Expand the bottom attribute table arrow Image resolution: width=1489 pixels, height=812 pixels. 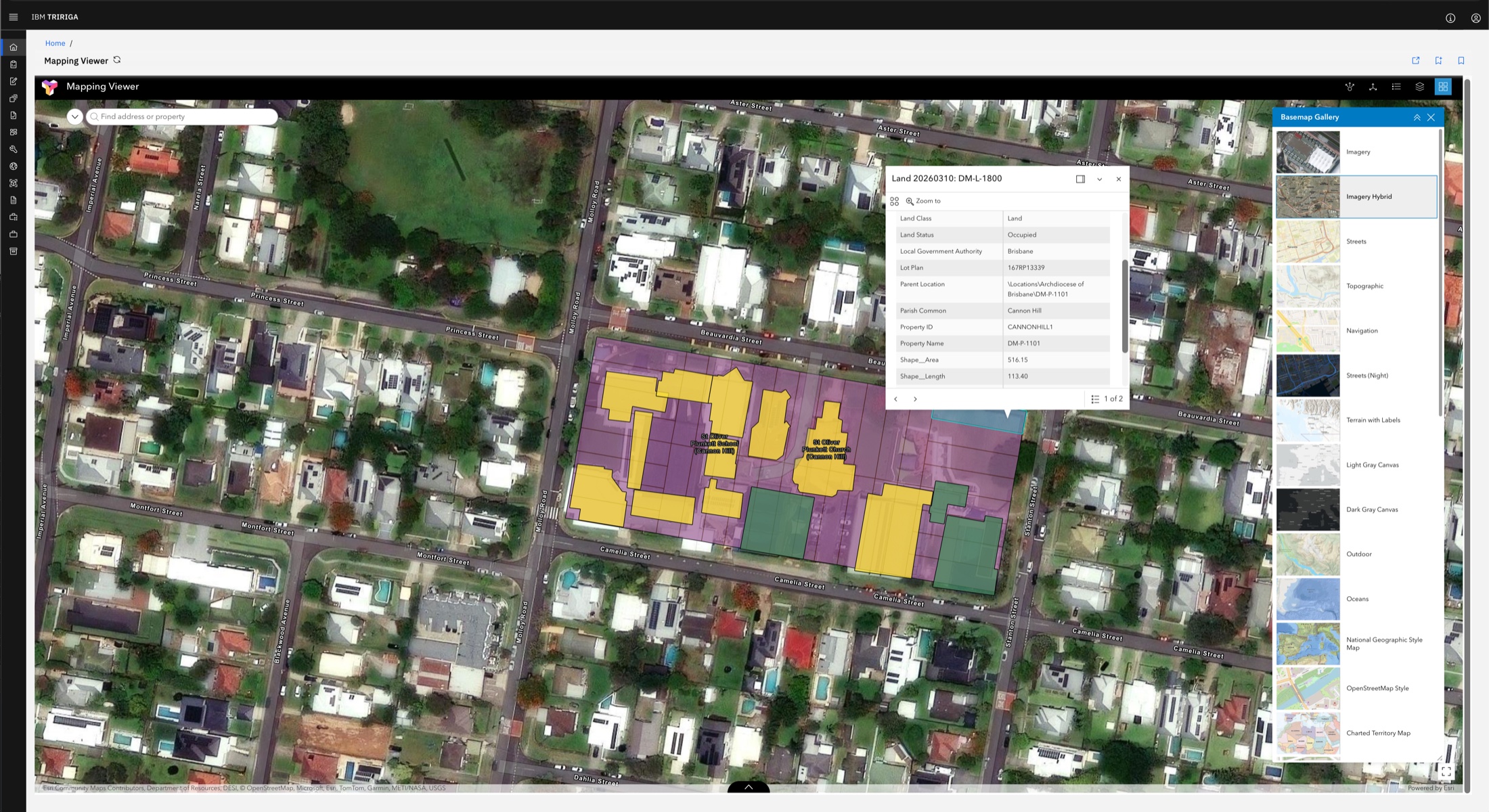tap(749, 787)
